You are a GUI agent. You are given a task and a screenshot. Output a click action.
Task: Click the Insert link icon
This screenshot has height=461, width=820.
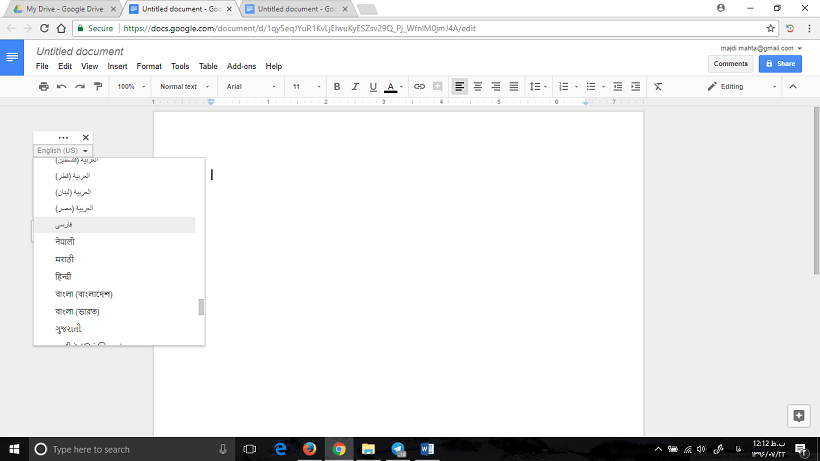click(x=419, y=87)
